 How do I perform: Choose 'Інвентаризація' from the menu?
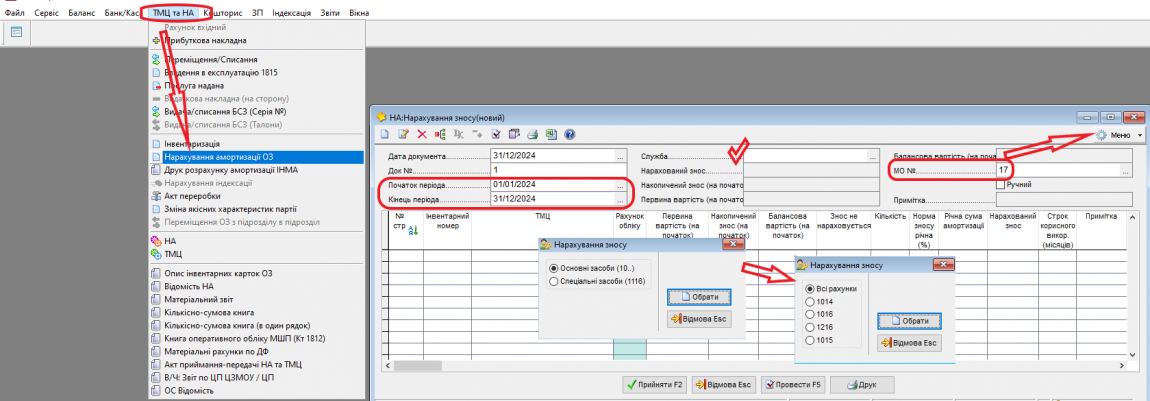(191, 144)
